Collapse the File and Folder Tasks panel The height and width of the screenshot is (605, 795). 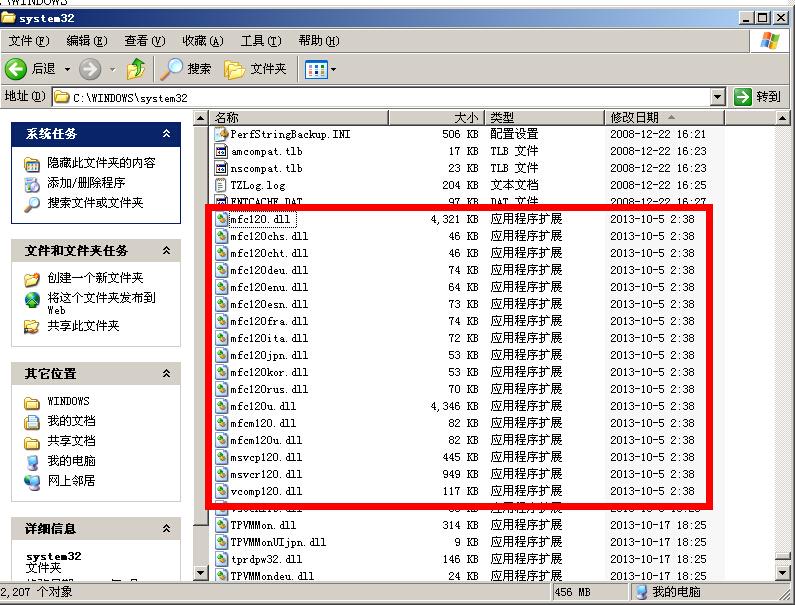coord(166,251)
